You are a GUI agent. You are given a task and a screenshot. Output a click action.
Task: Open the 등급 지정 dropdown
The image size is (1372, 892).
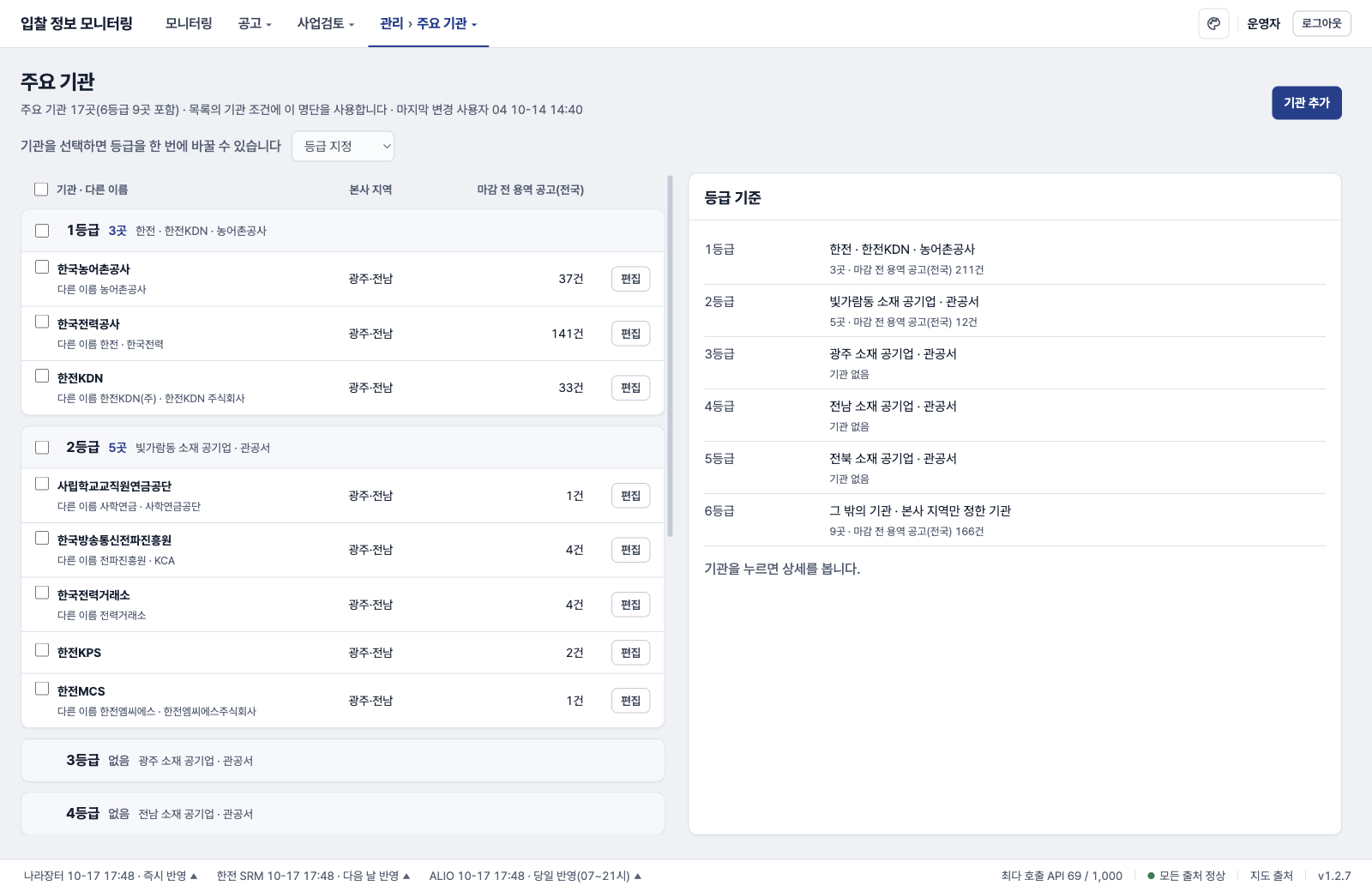tap(343, 146)
